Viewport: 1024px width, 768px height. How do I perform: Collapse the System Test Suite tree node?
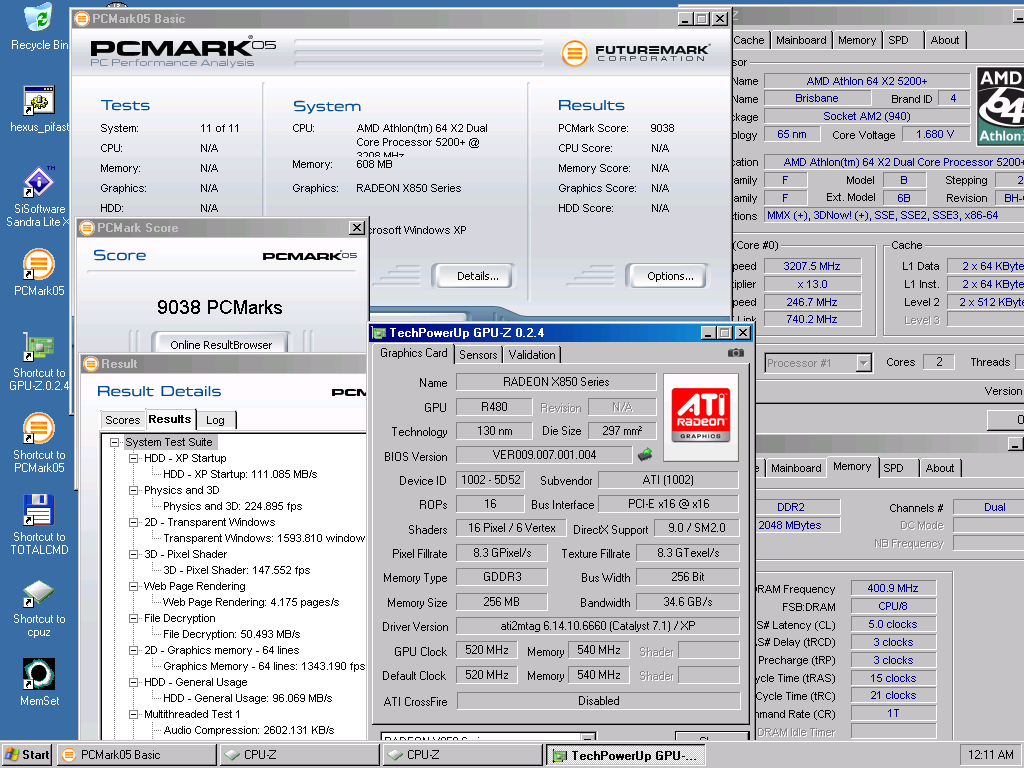114,442
